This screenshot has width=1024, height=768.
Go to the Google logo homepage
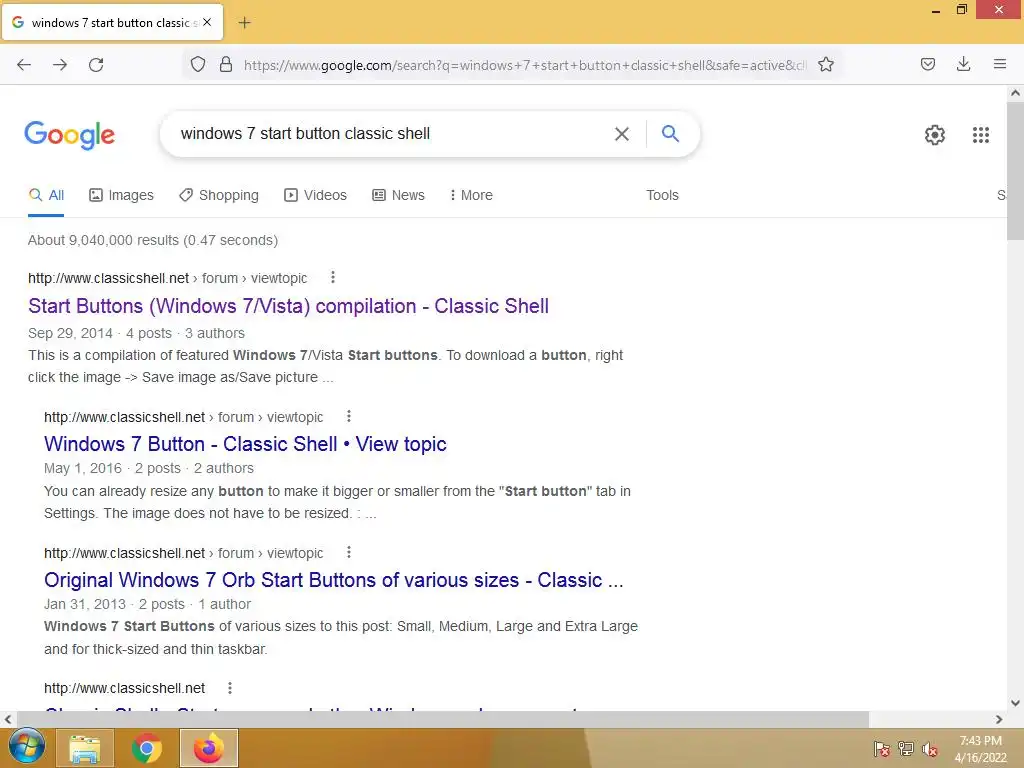click(x=69, y=135)
